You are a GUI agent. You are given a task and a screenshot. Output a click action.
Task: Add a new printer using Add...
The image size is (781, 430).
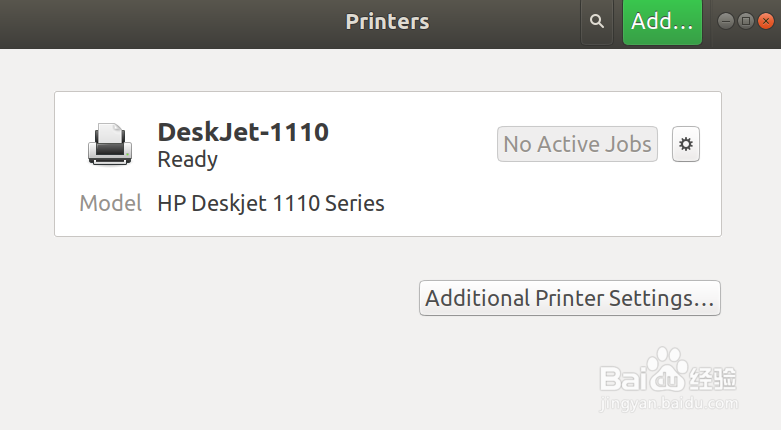pos(662,22)
